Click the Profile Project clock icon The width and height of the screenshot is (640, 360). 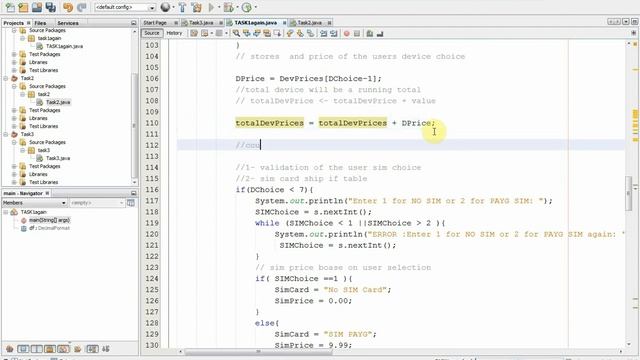click(247, 7)
